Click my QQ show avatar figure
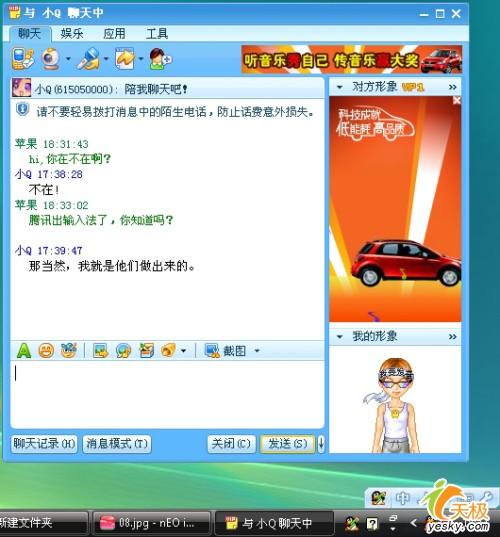The width and height of the screenshot is (500, 537). pyautogui.click(x=395, y=405)
